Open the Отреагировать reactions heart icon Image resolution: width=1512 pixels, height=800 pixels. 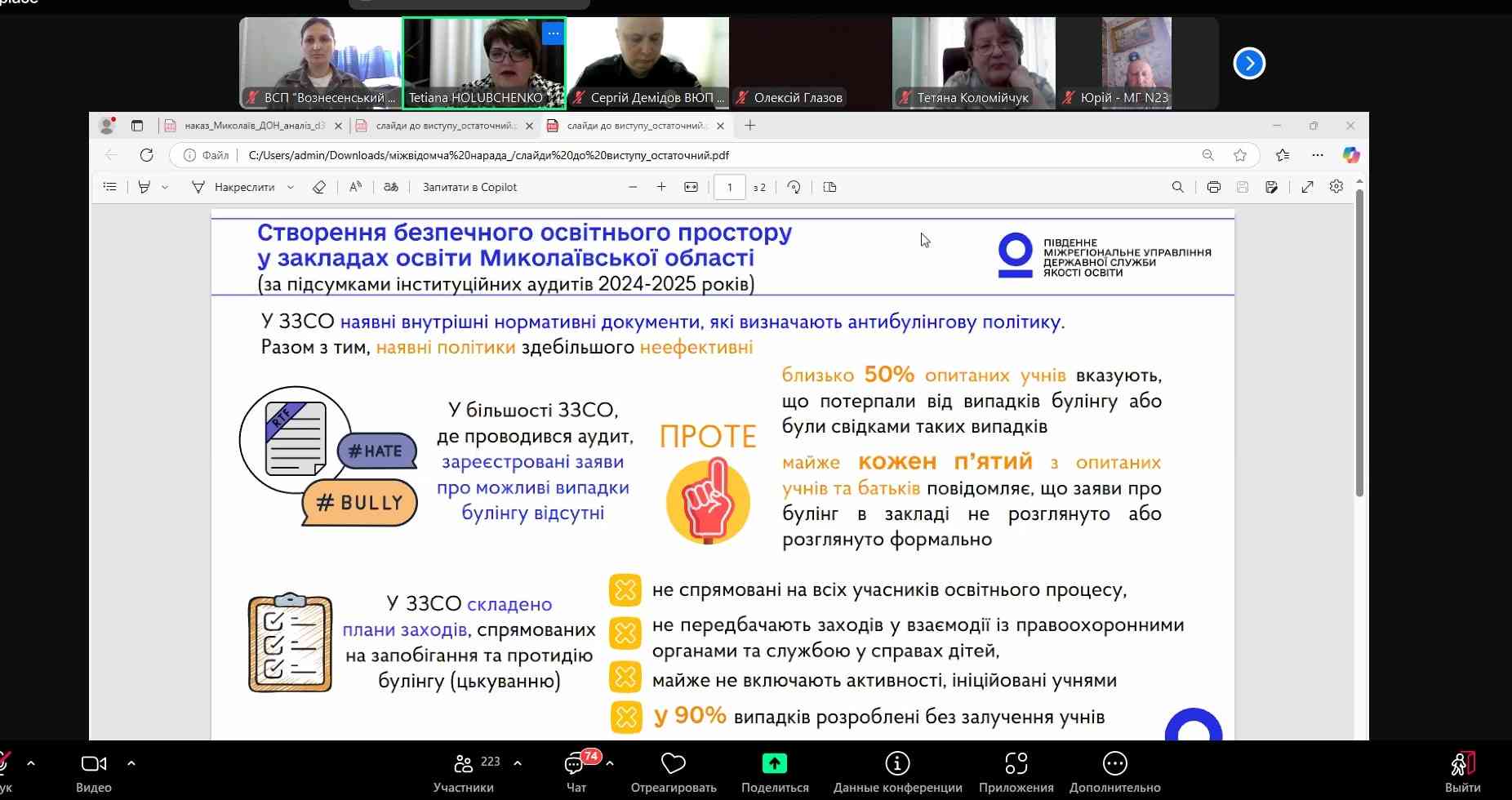(673, 763)
